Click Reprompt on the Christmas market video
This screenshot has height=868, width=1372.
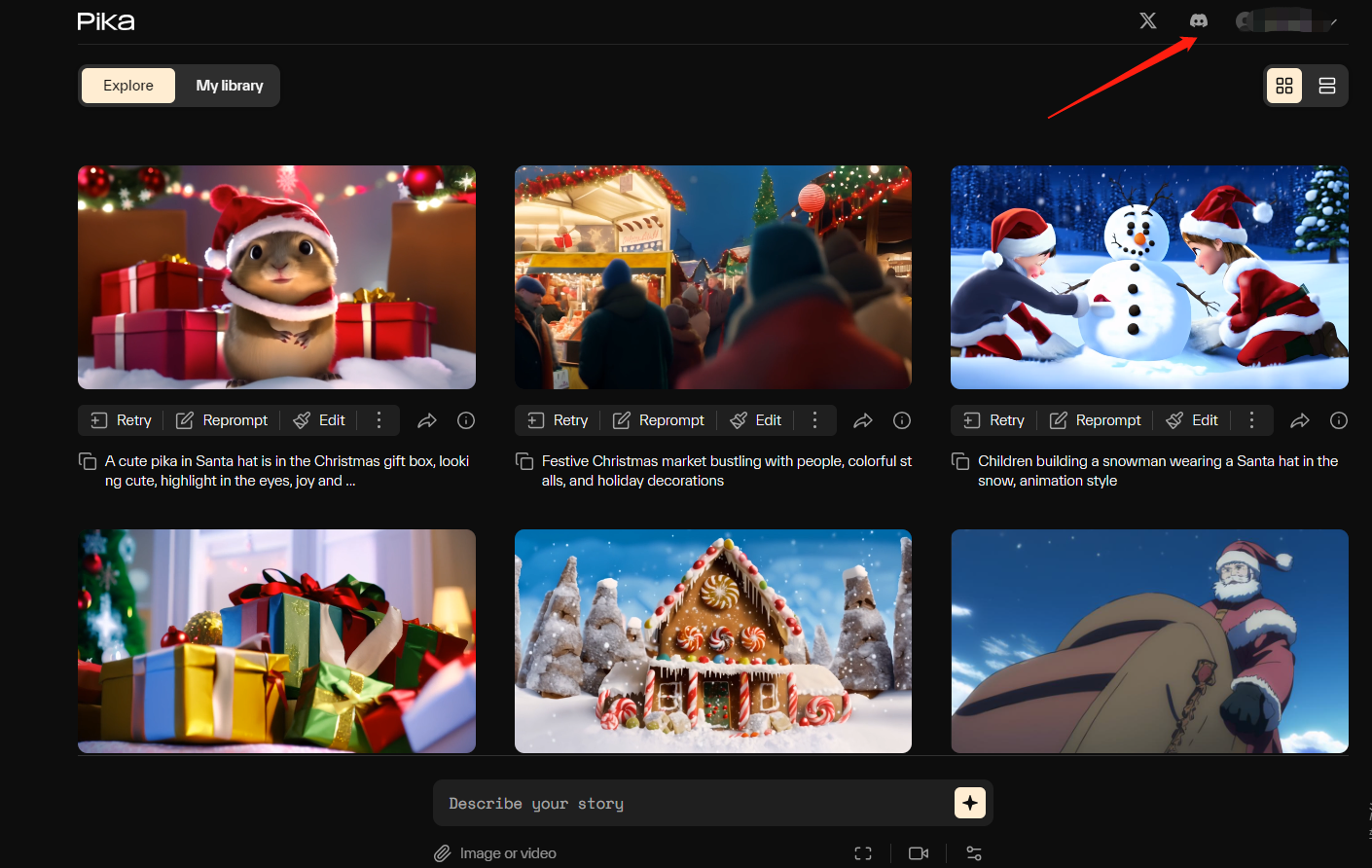(x=658, y=420)
